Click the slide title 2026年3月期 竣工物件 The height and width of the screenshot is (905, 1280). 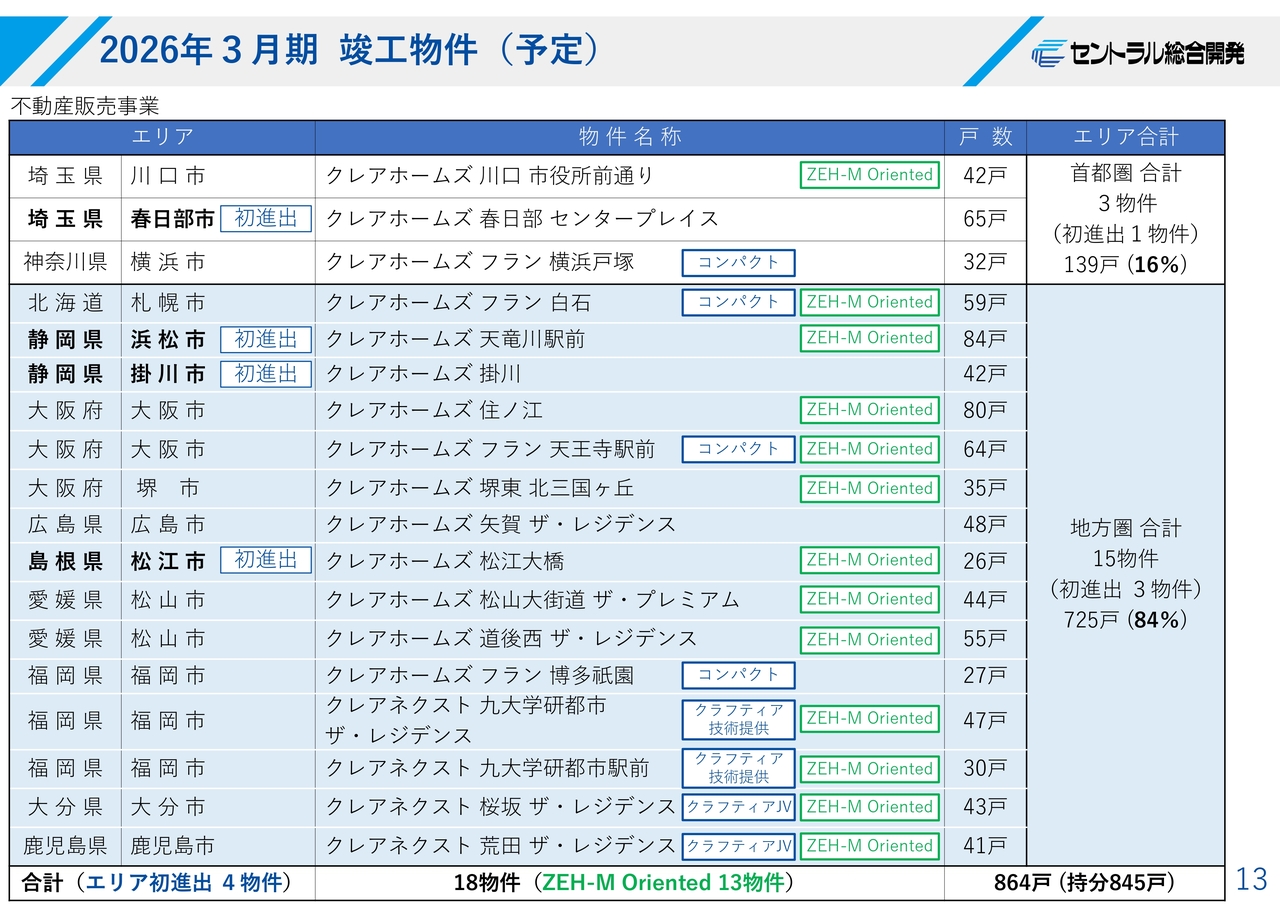[x=350, y=50]
